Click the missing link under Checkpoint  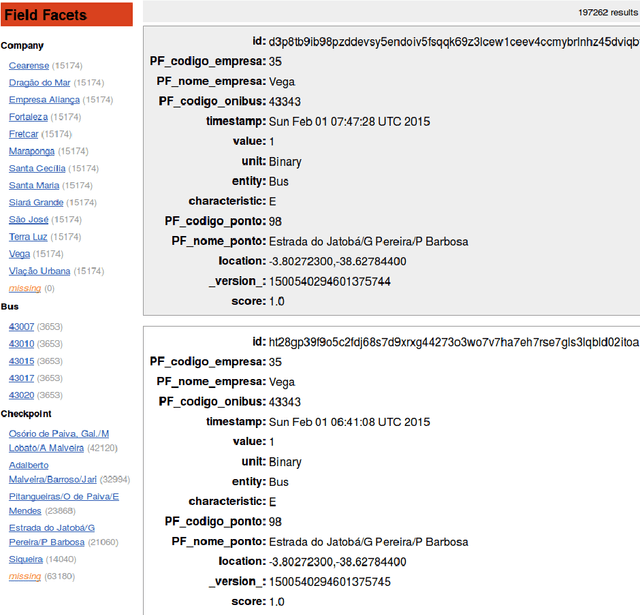click(25, 576)
